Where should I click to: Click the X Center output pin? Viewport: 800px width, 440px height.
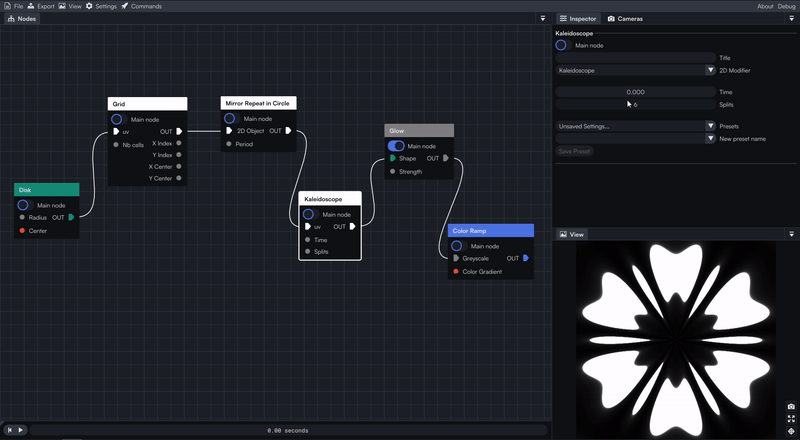(x=179, y=166)
